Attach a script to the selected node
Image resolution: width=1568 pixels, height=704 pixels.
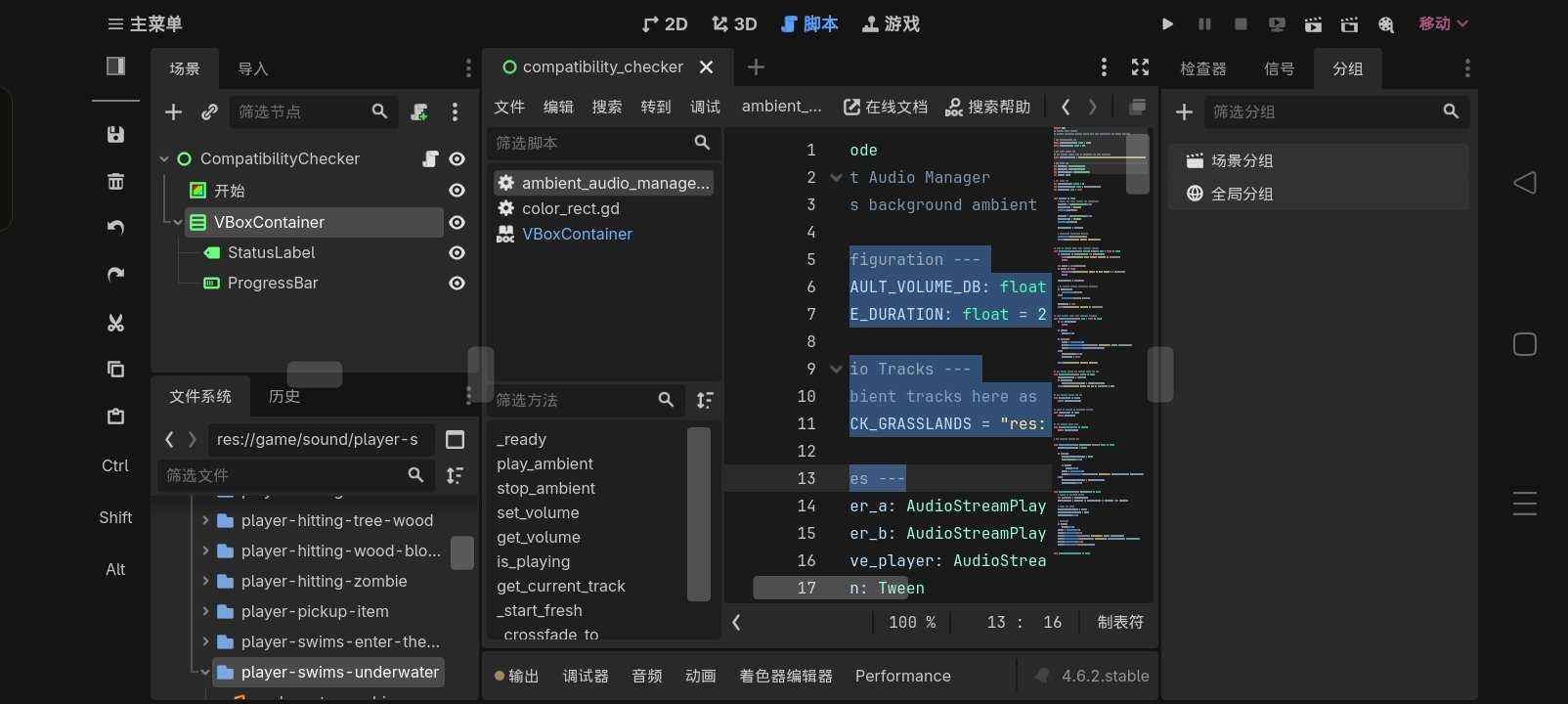419,111
